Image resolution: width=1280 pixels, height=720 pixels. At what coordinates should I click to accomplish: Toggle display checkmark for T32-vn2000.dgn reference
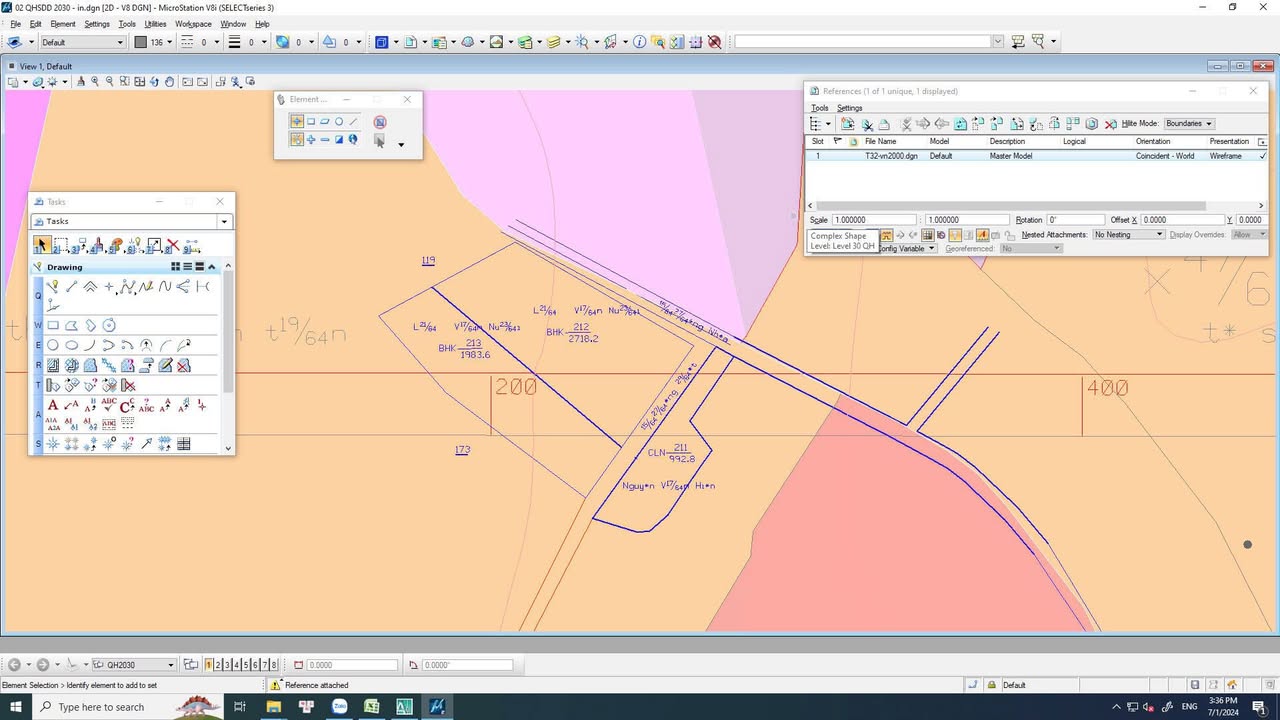(x=1262, y=156)
